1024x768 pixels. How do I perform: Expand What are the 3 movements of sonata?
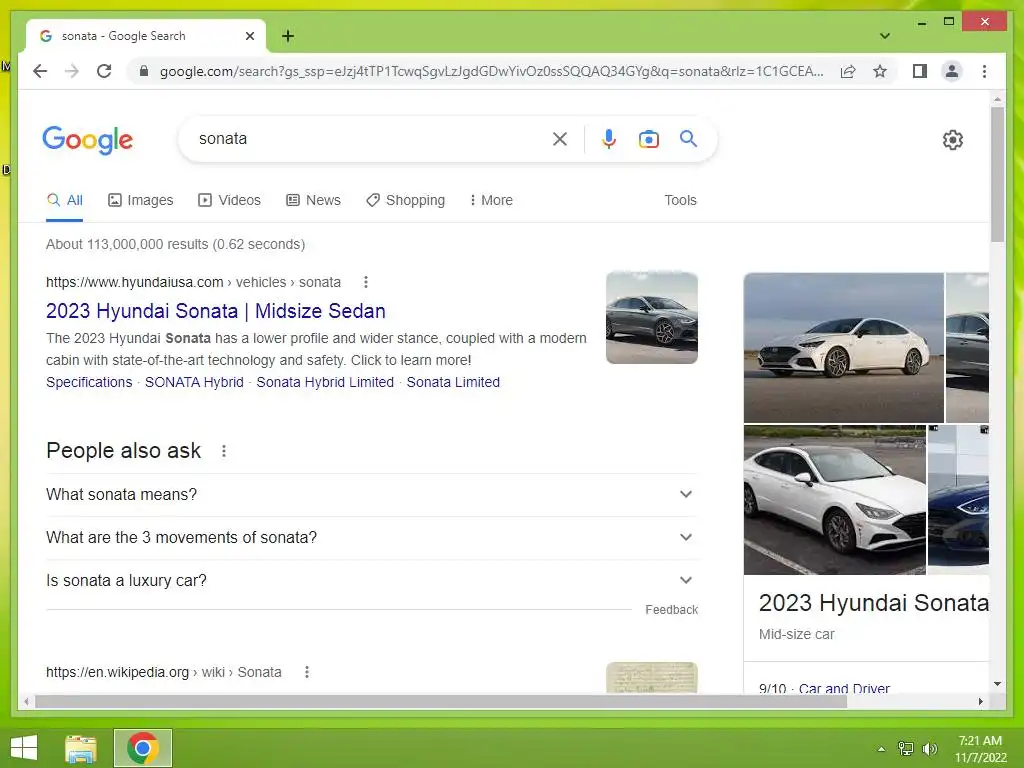click(x=372, y=537)
